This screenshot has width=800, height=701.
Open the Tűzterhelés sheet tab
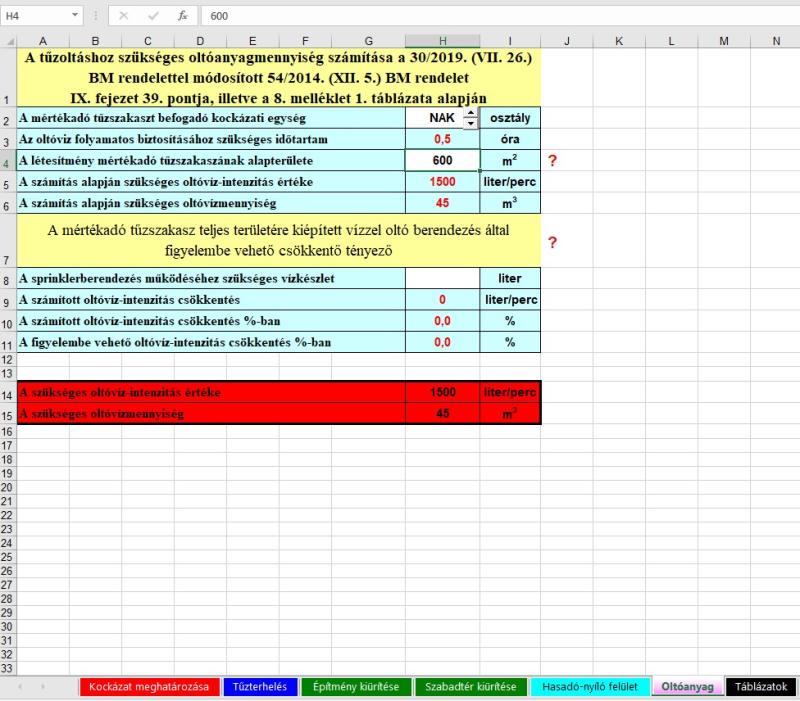(260, 687)
